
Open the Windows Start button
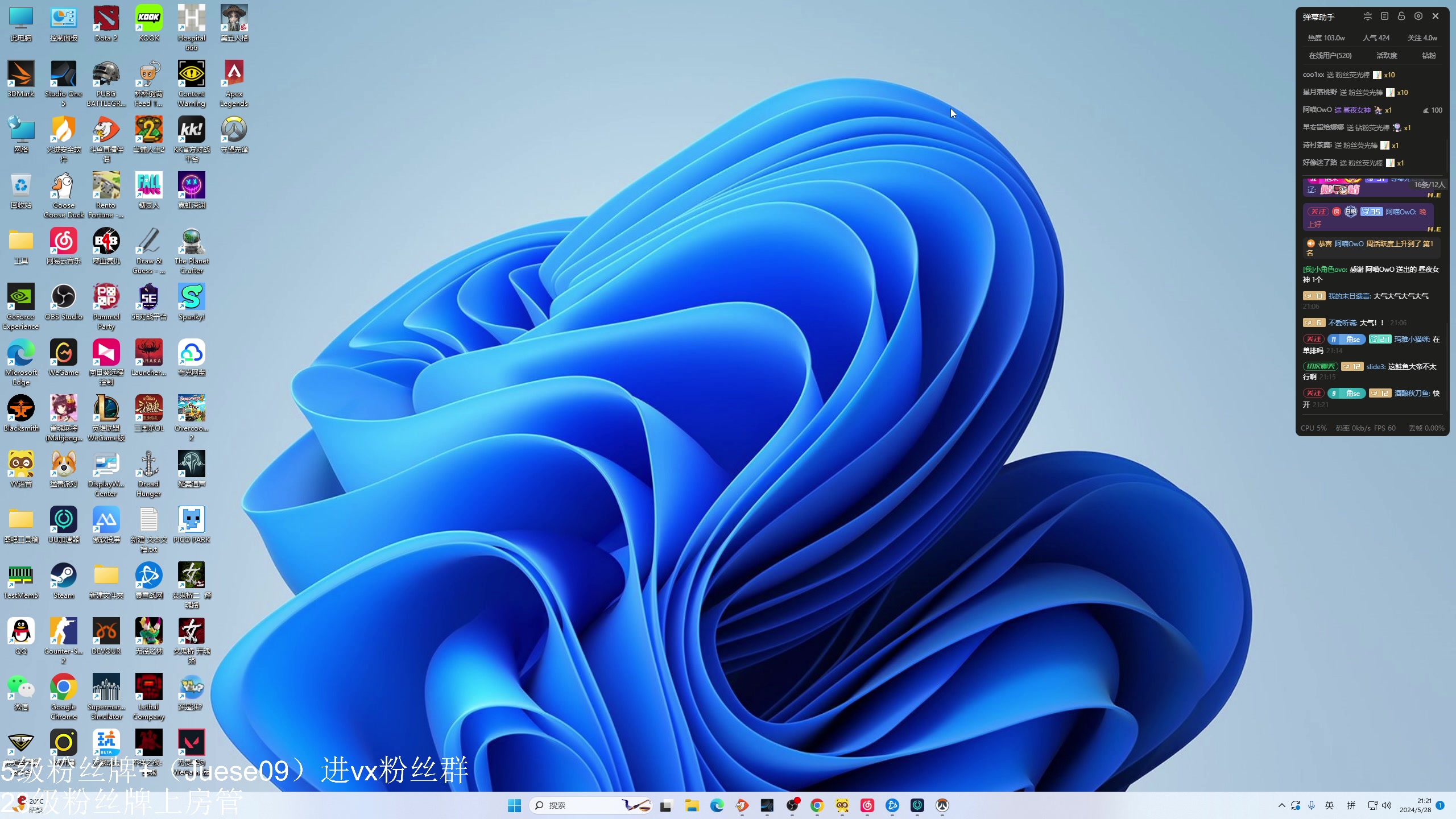click(x=514, y=805)
